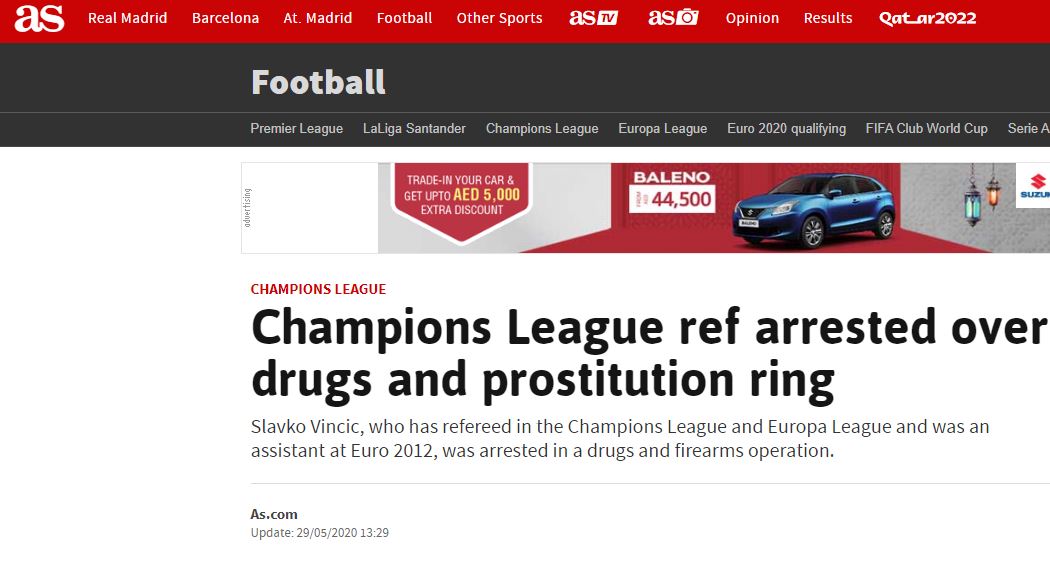Open the Qatar 2022 logo link
This screenshot has height=566, width=1050.
pyautogui.click(x=927, y=18)
